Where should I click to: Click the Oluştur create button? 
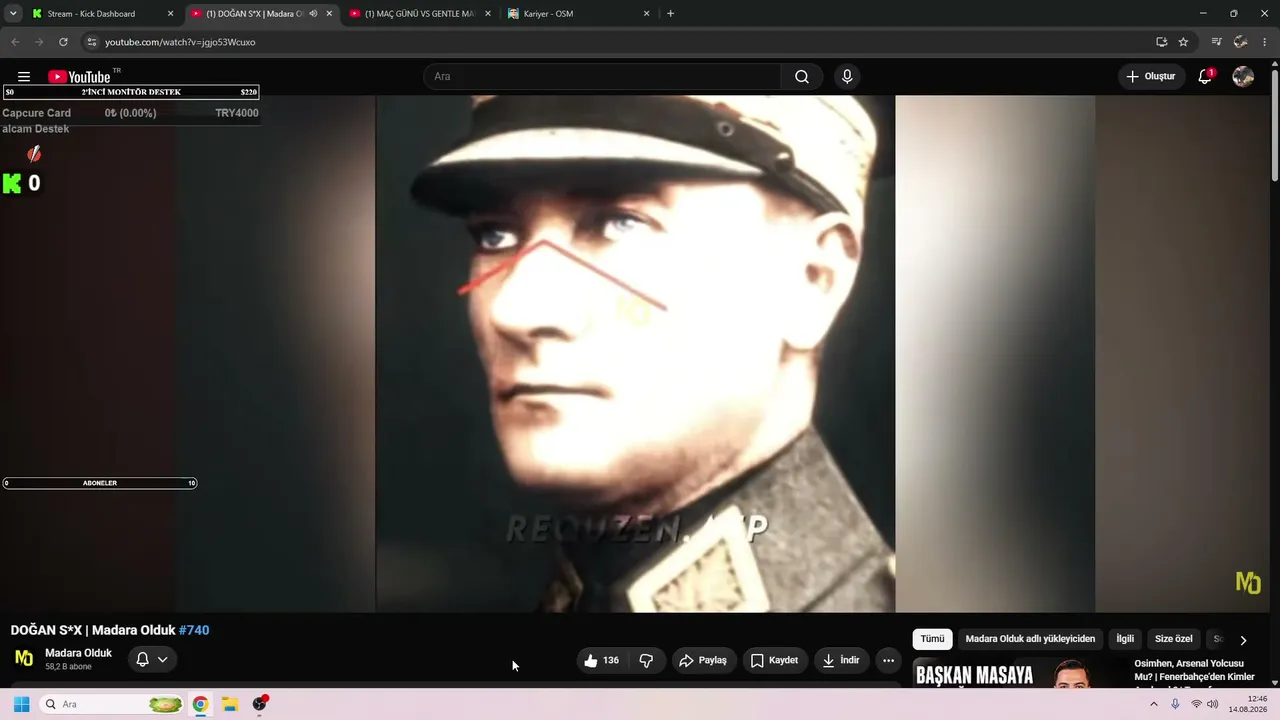[1151, 77]
